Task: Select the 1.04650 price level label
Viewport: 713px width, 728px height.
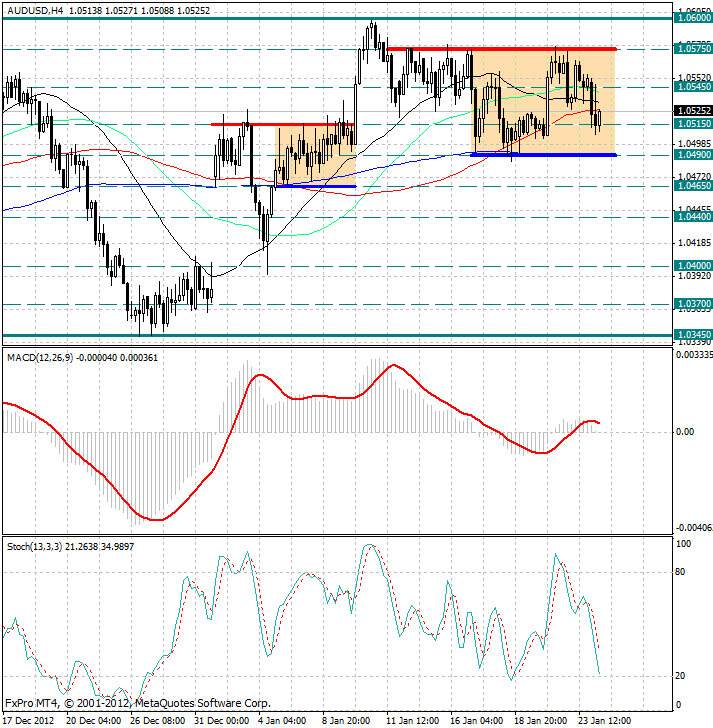Action: pyautogui.click(x=693, y=186)
